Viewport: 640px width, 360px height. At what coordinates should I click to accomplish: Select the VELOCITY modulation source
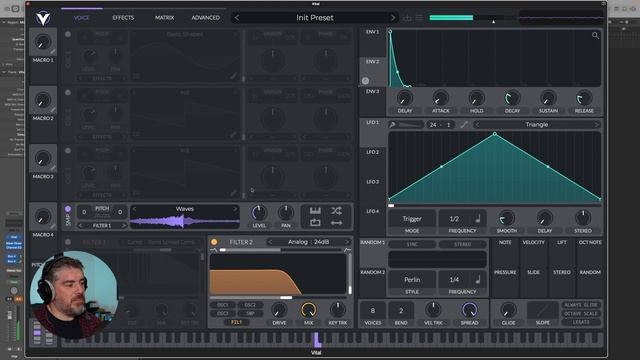click(x=533, y=242)
